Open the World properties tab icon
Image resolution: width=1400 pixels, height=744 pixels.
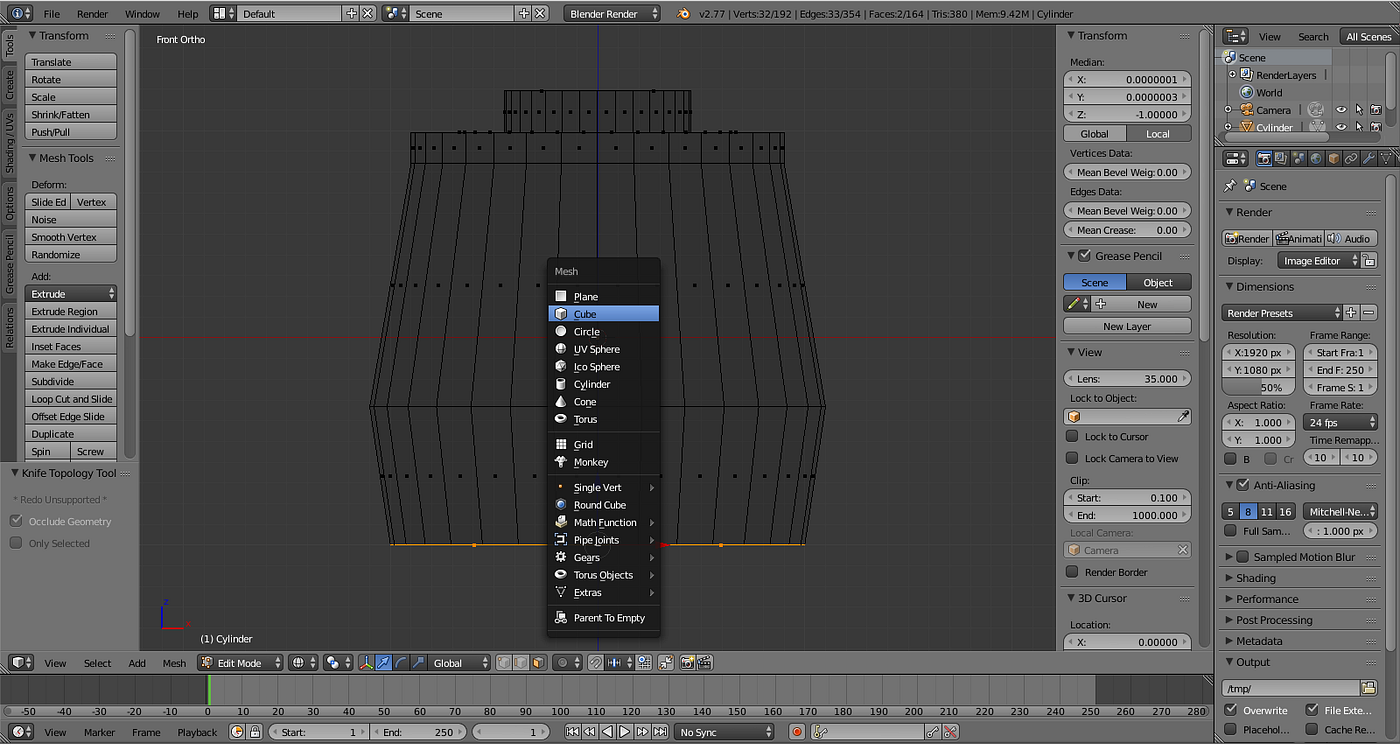(x=1316, y=158)
